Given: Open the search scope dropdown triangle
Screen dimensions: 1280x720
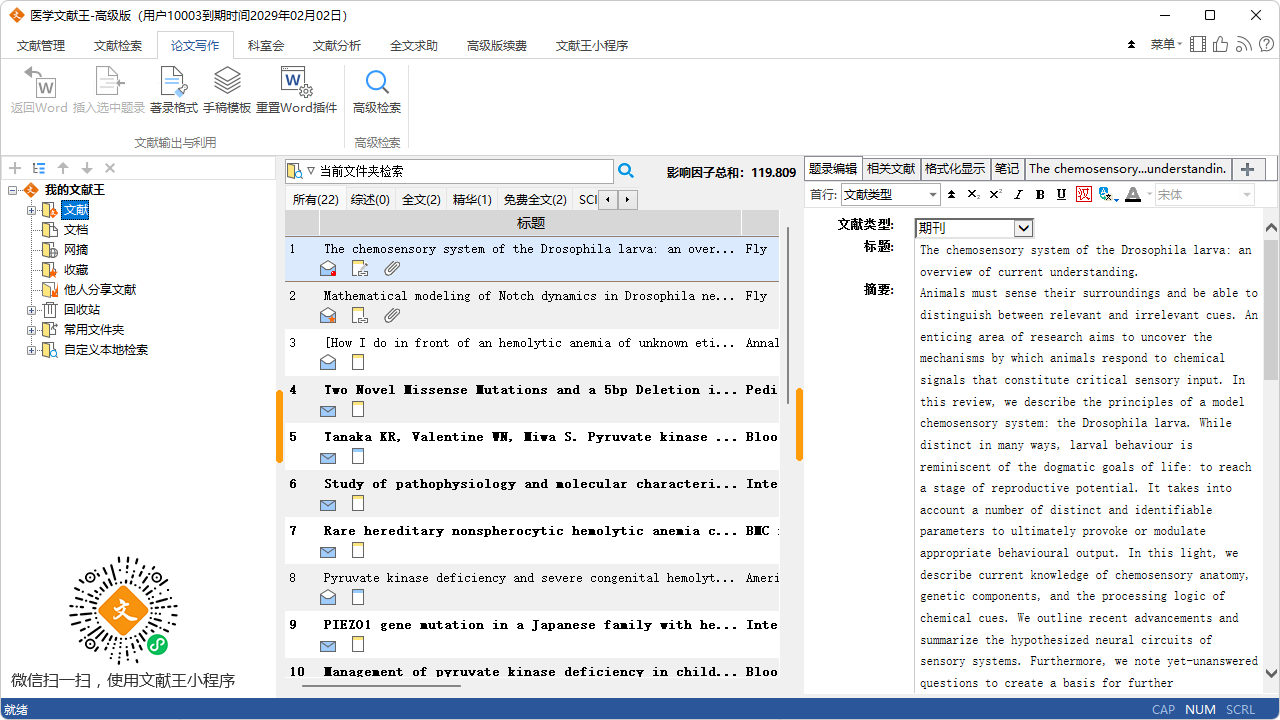Looking at the screenshot, I should pos(311,171).
